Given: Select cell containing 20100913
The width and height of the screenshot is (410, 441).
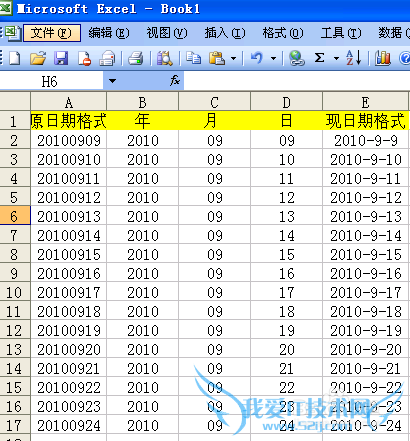Looking at the screenshot, I should coord(69,216).
